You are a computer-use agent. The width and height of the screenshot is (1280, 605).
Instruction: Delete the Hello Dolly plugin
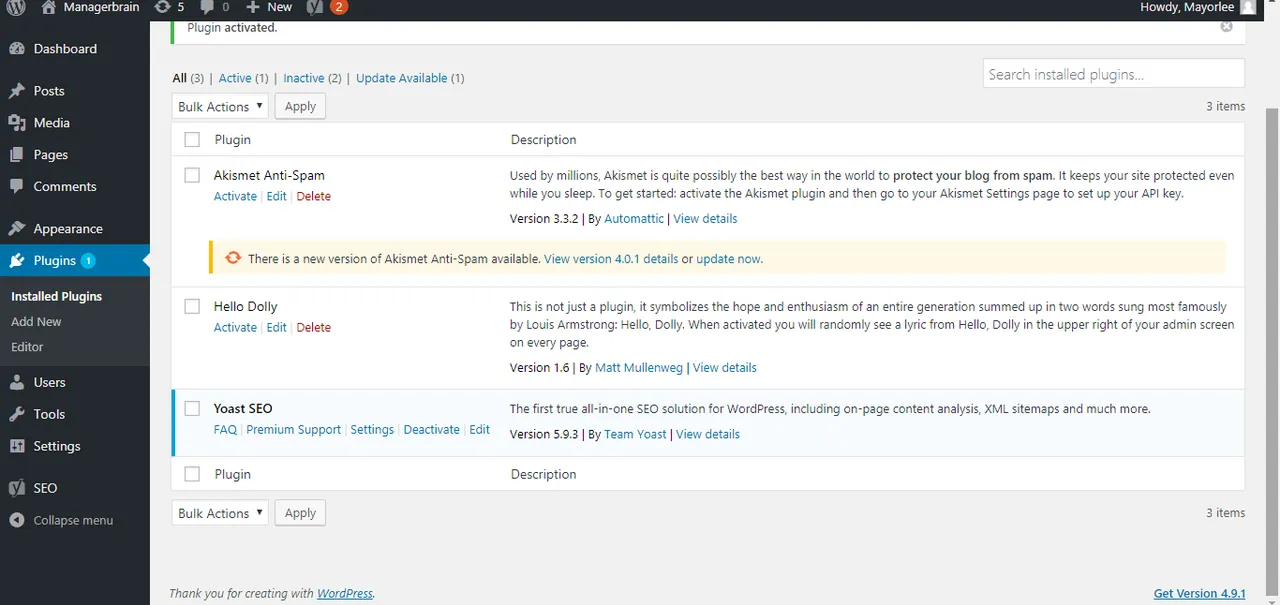313,327
